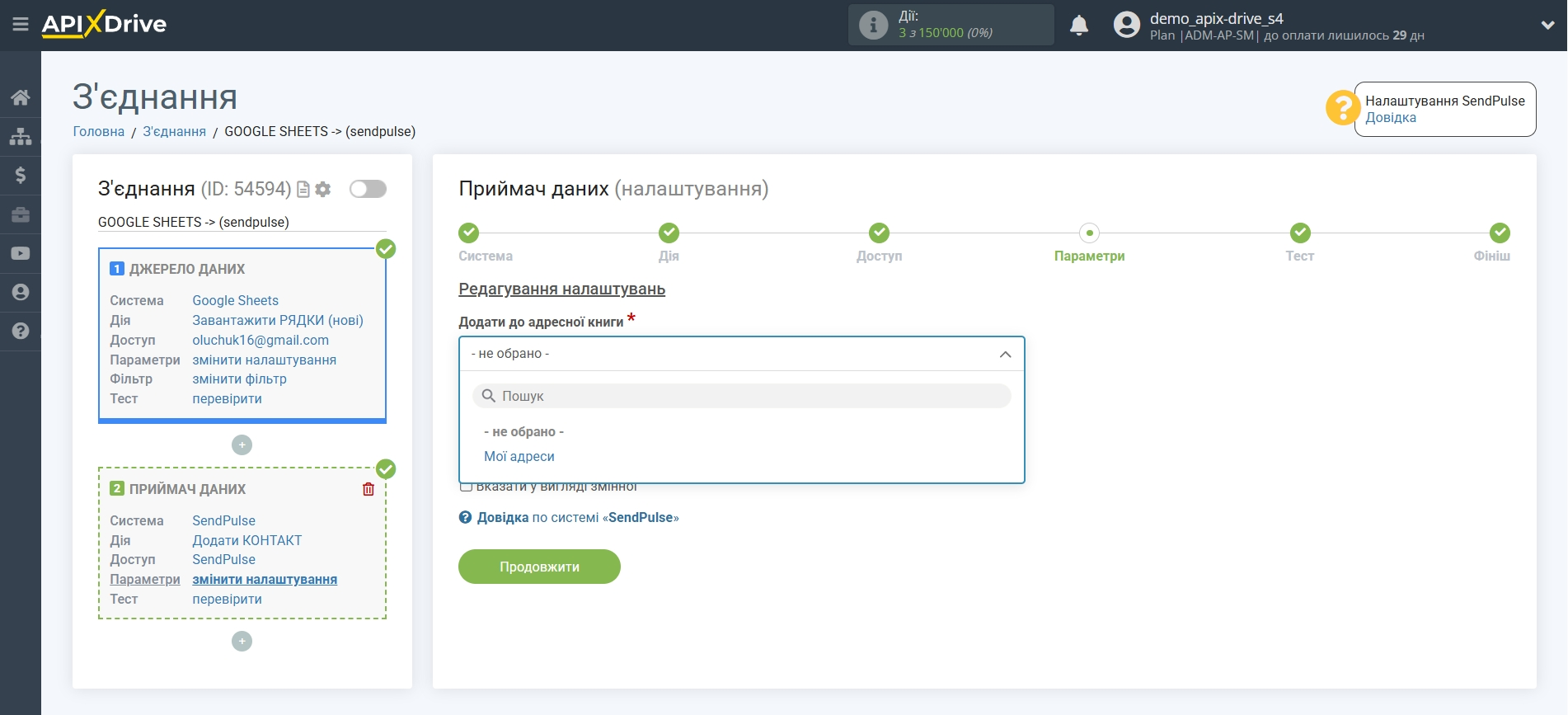Open the billing dollar icon in sidebar
Viewport: 1568px width, 715px height.
click(21, 175)
